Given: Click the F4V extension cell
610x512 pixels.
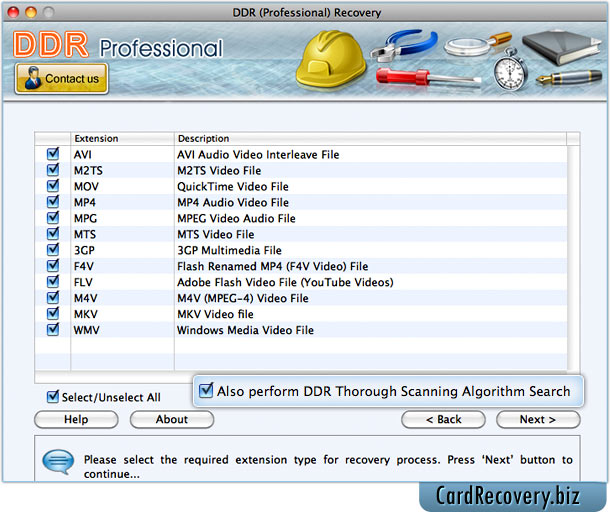Looking at the screenshot, I should pyautogui.click(x=122, y=266).
